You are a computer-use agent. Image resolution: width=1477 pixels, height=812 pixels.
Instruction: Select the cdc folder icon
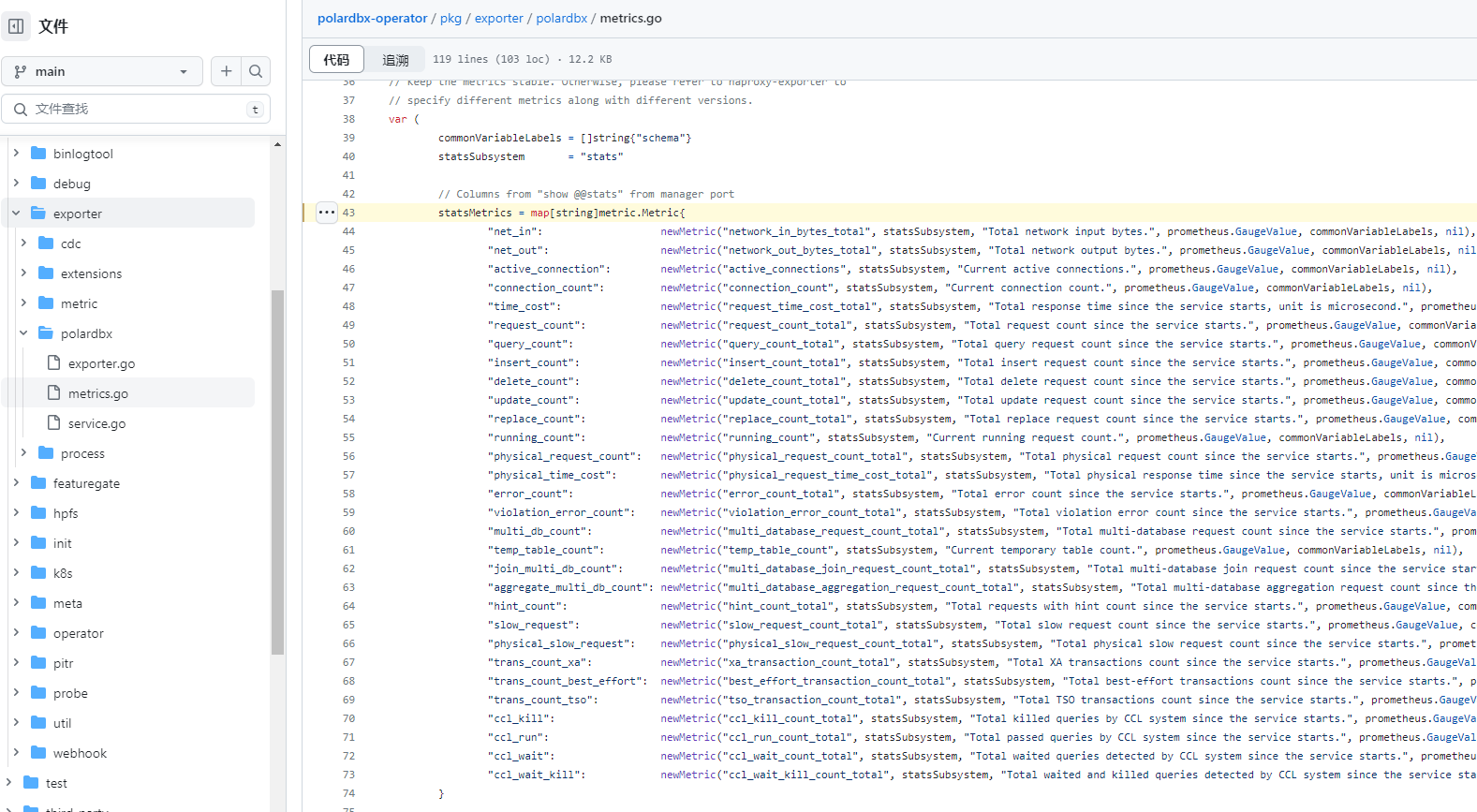[x=46, y=243]
